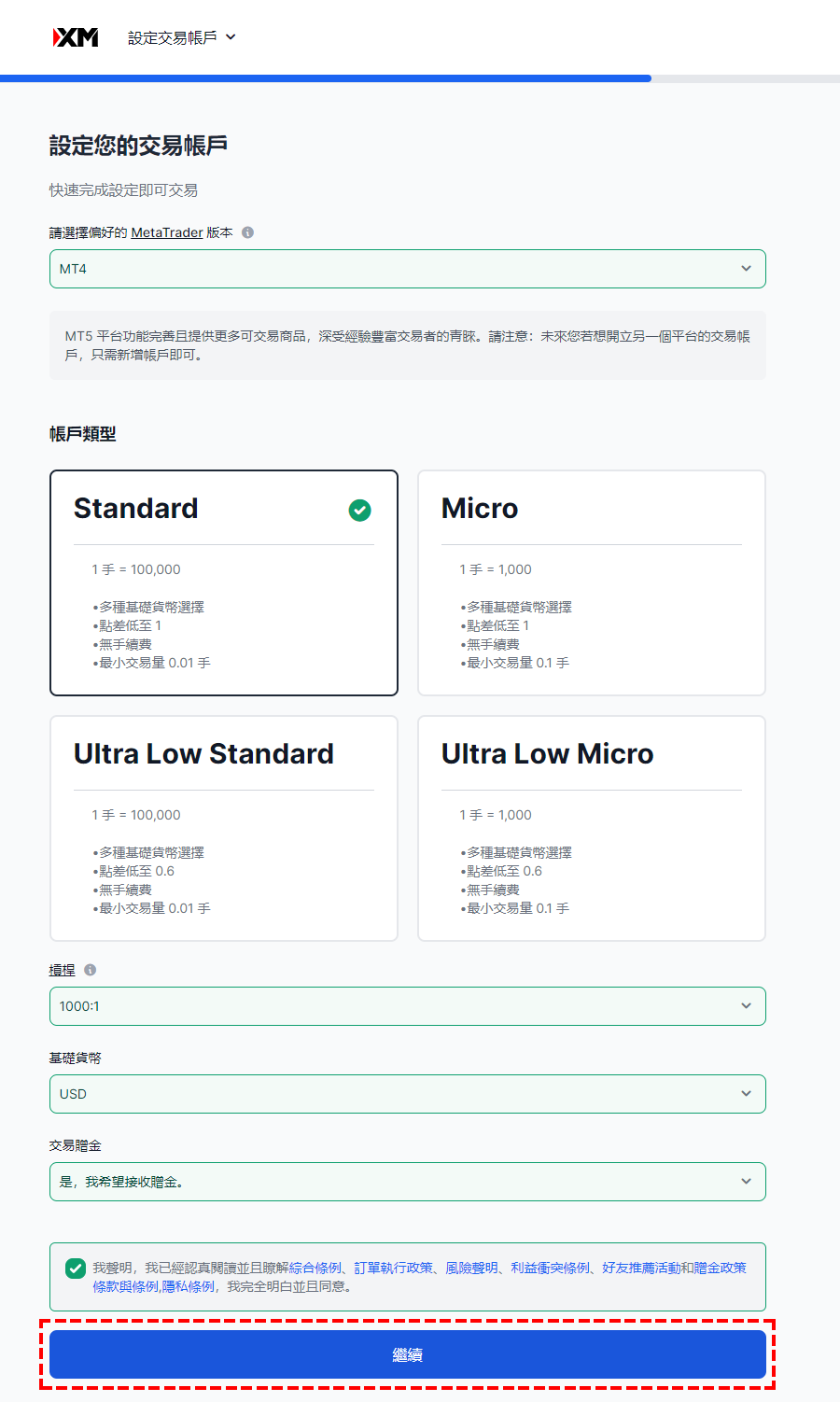
Task: Click the blue progress bar at top
Action: (x=326, y=78)
